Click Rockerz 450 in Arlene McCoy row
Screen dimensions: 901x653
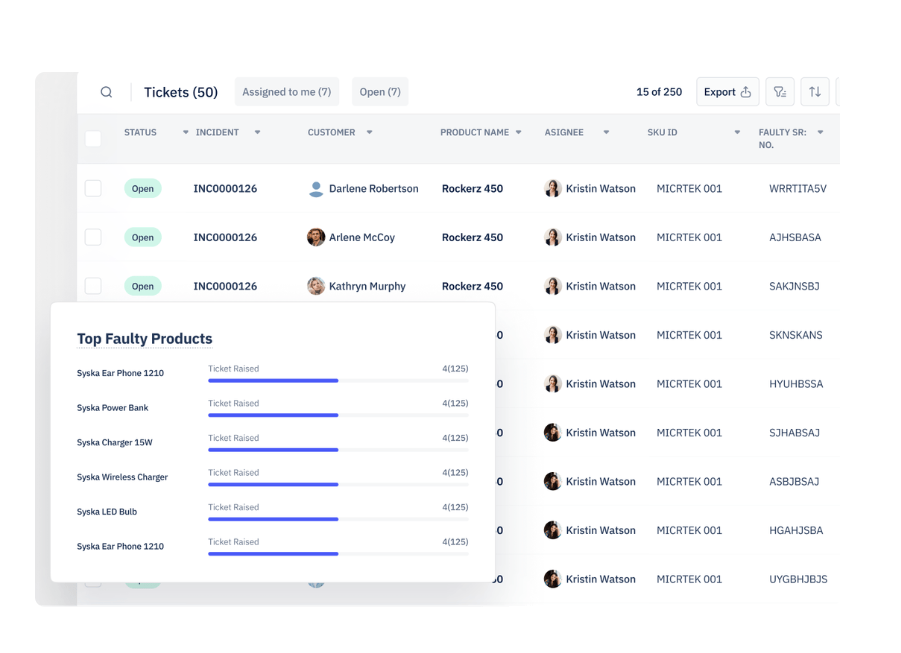(x=472, y=237)
